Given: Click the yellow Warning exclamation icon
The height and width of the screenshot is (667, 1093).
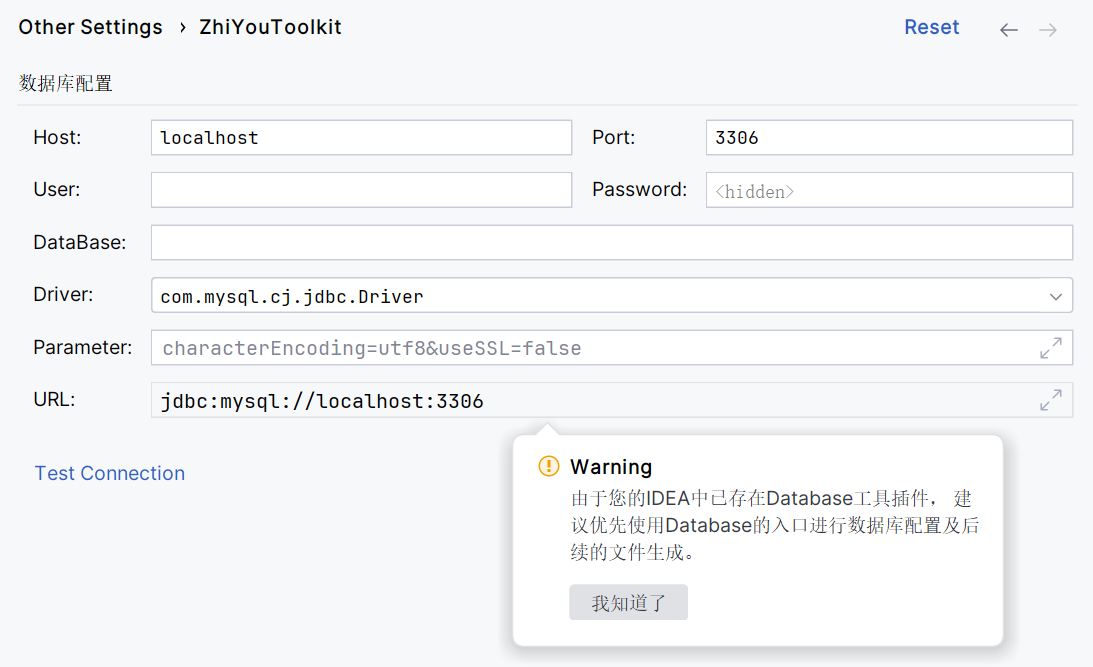Looking at the screenshot, I should coord(549,466).
